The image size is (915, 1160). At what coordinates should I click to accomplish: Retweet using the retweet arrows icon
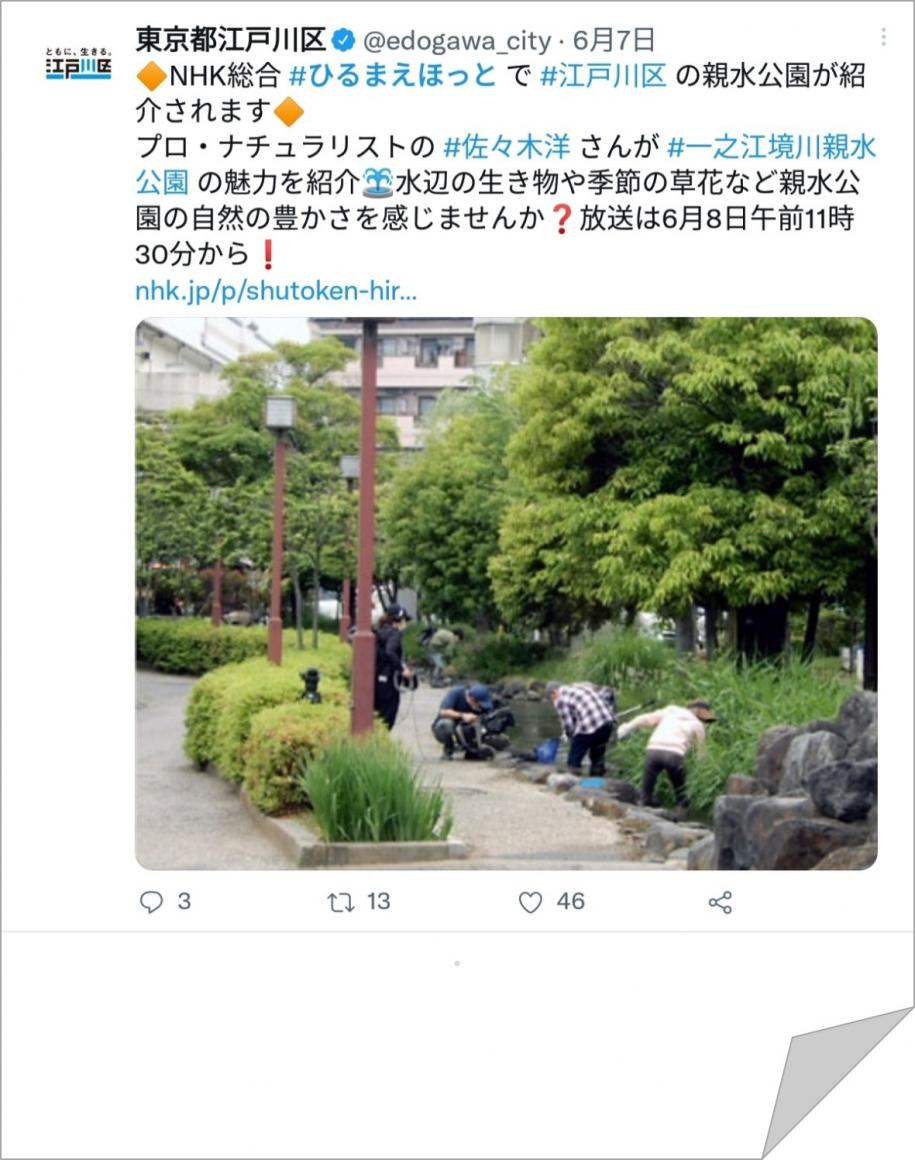tap(341, 902)
